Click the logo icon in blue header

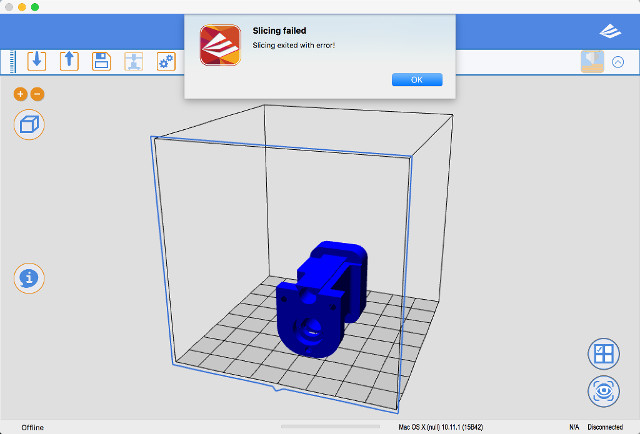pos(610,31)
